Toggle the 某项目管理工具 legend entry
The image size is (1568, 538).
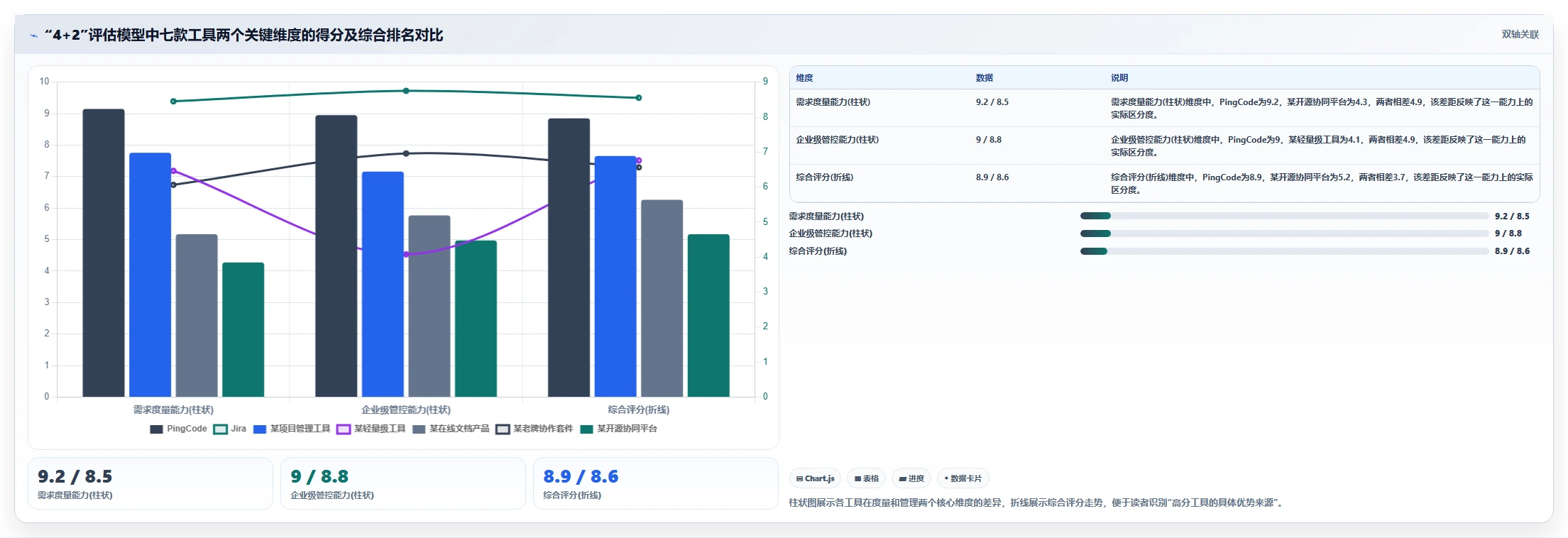[292, 429]
